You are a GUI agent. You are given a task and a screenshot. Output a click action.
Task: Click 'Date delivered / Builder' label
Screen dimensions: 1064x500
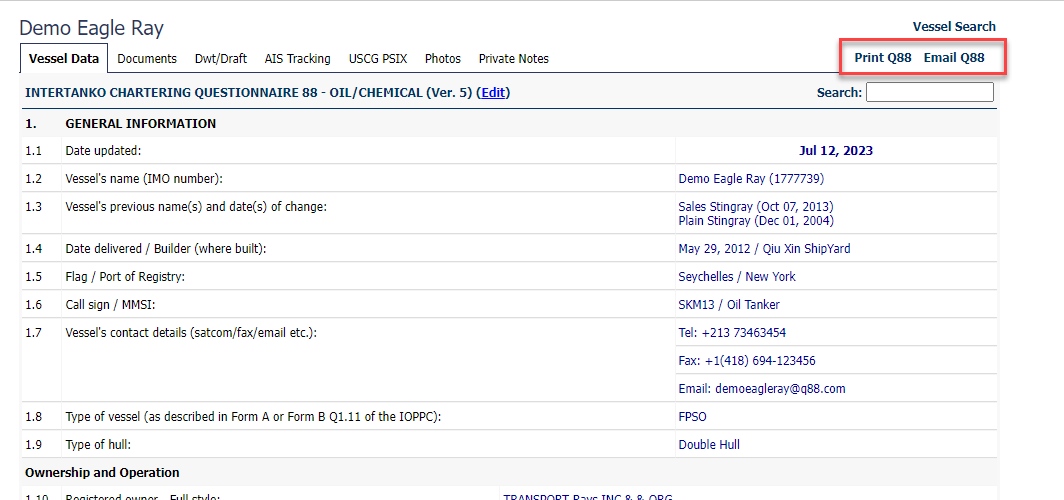tap(166, 249)
